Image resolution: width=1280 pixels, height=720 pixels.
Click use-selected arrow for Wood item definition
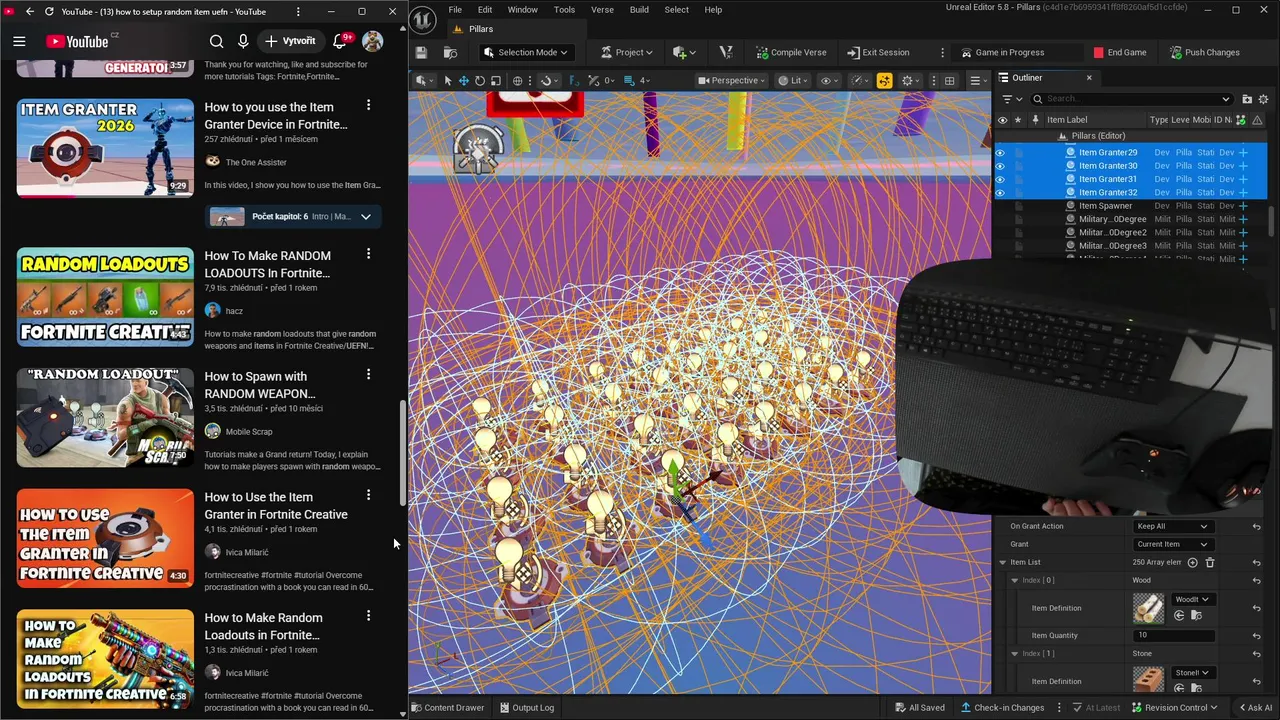[x=1179, y=615]
